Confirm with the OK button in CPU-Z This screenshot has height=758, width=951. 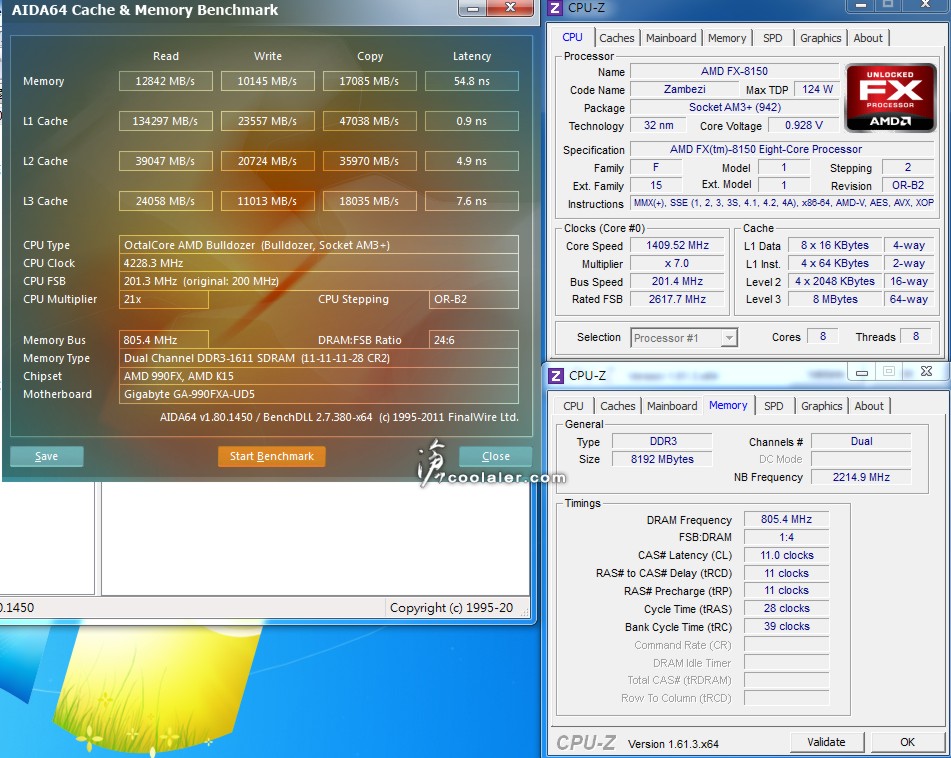(907, 742)
